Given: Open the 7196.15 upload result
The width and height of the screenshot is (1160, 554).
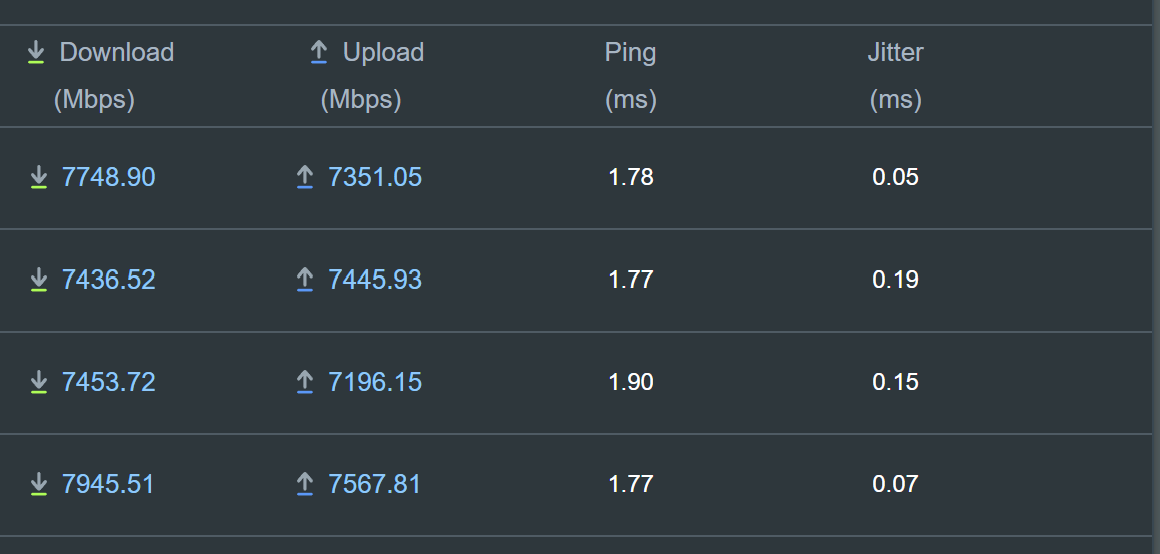Looking at the screenshot, I should [x=375, y=382].
